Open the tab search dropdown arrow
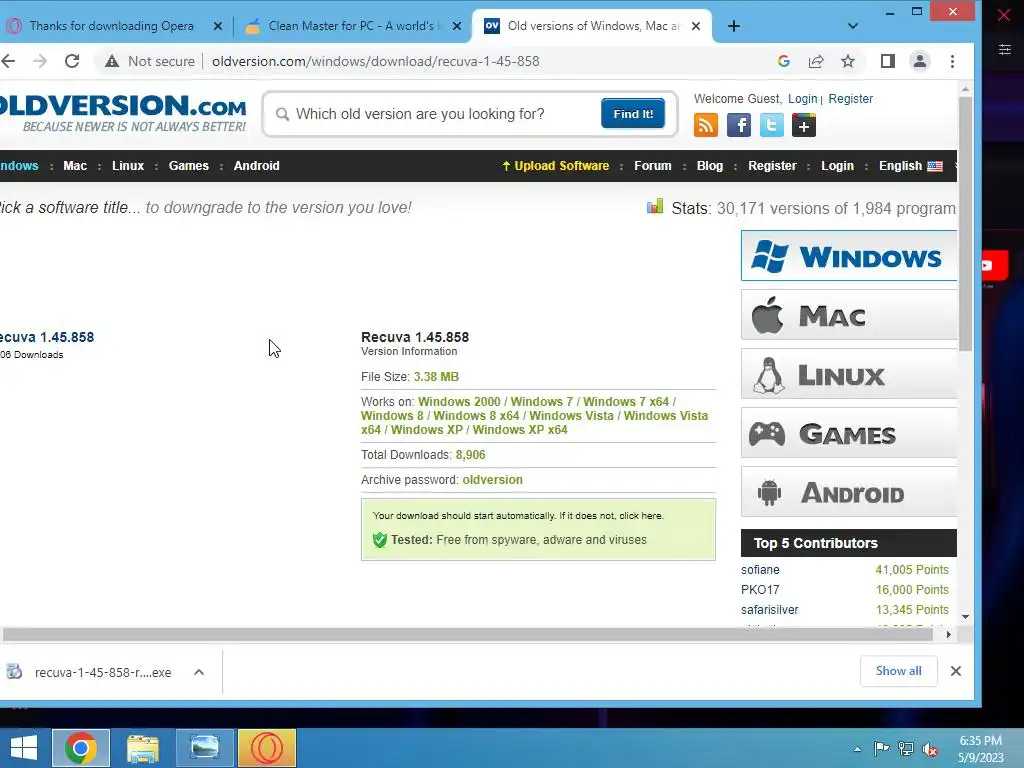 click(x=853, y=26)
